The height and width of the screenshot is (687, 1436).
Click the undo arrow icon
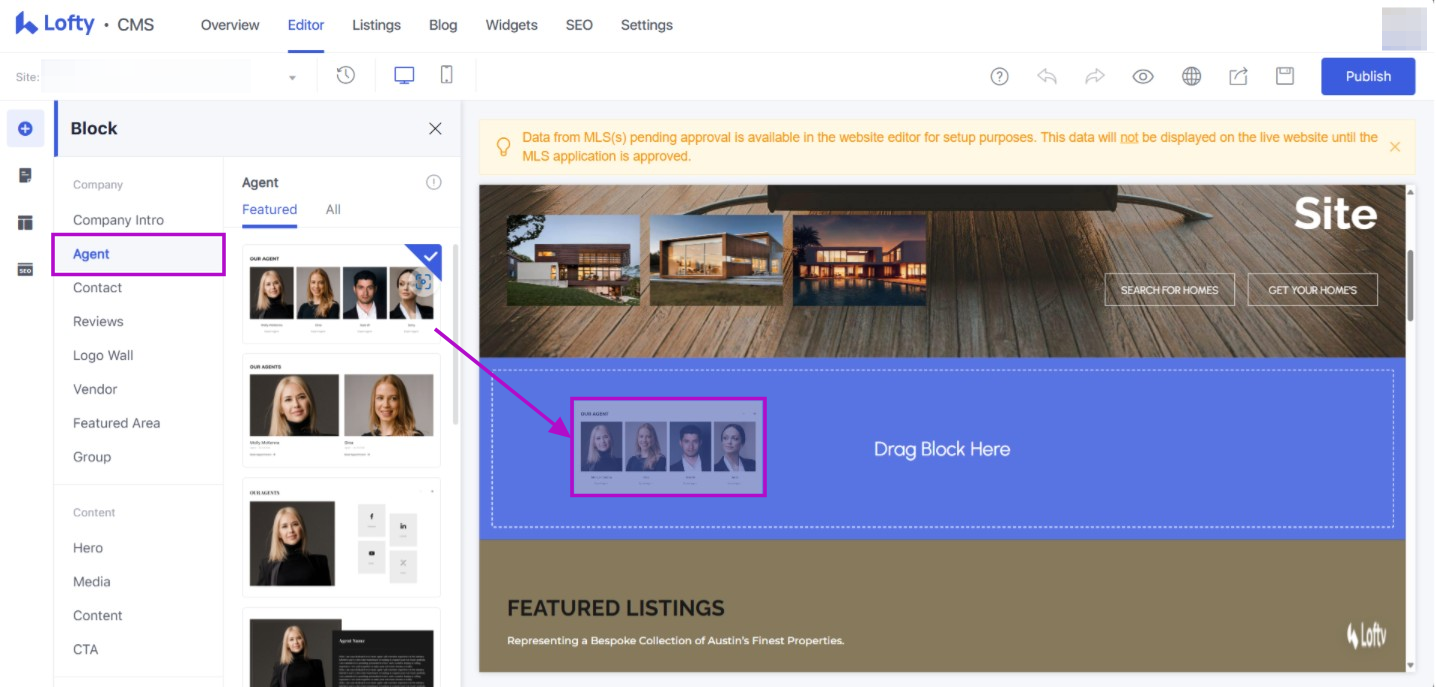tap(1047, 77)
